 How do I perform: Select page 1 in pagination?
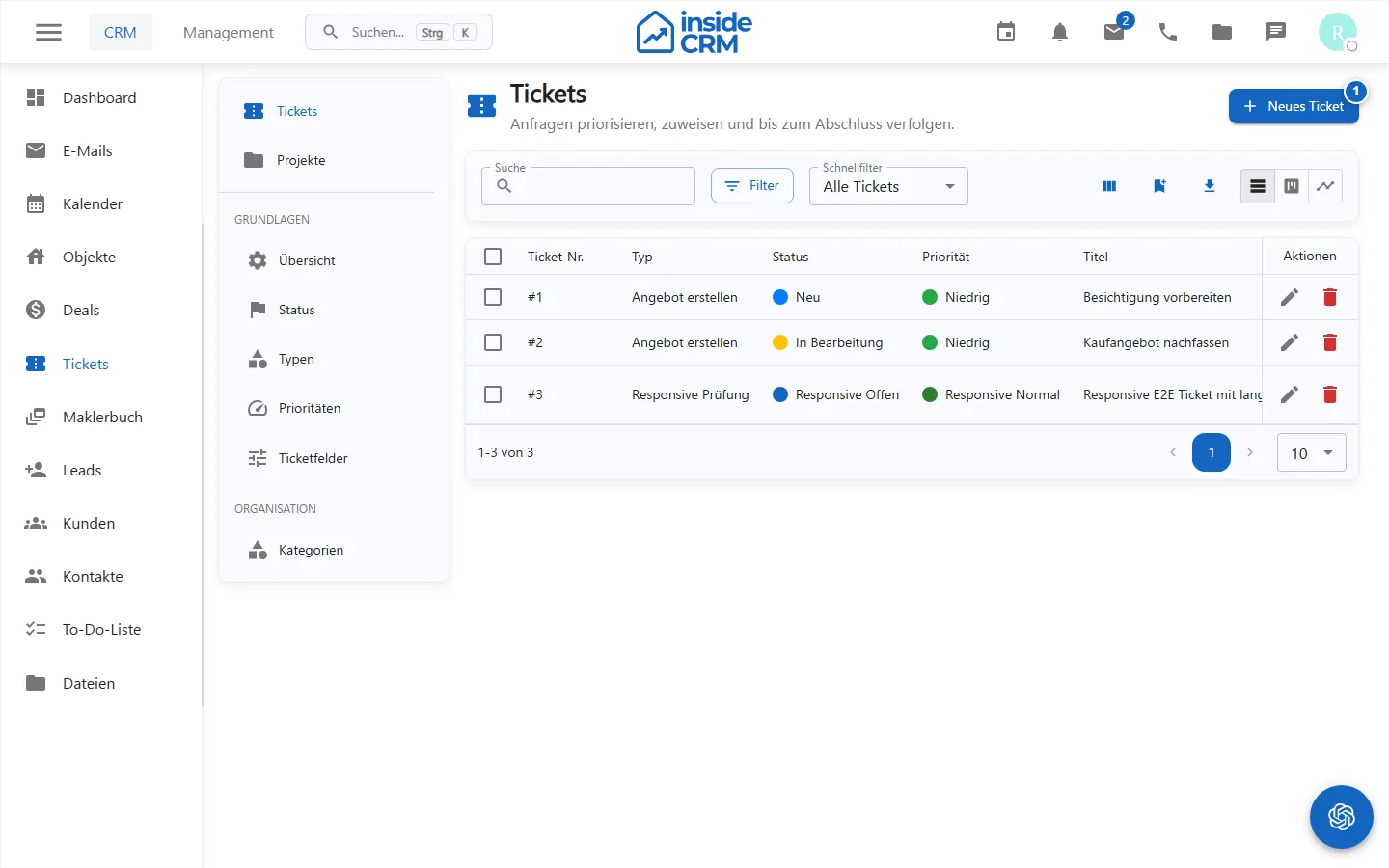(1212, 452)
